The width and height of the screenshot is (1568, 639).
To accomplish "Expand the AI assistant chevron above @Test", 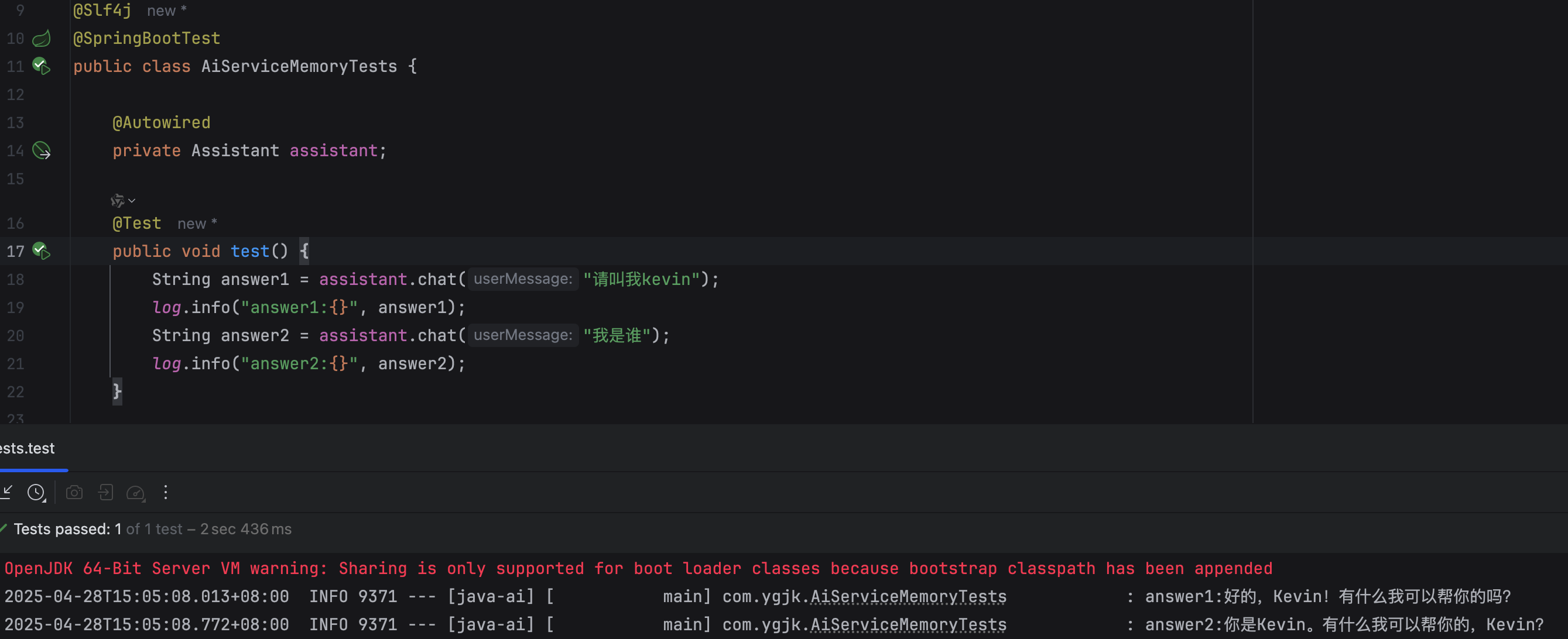I will (x=132, y=201).
